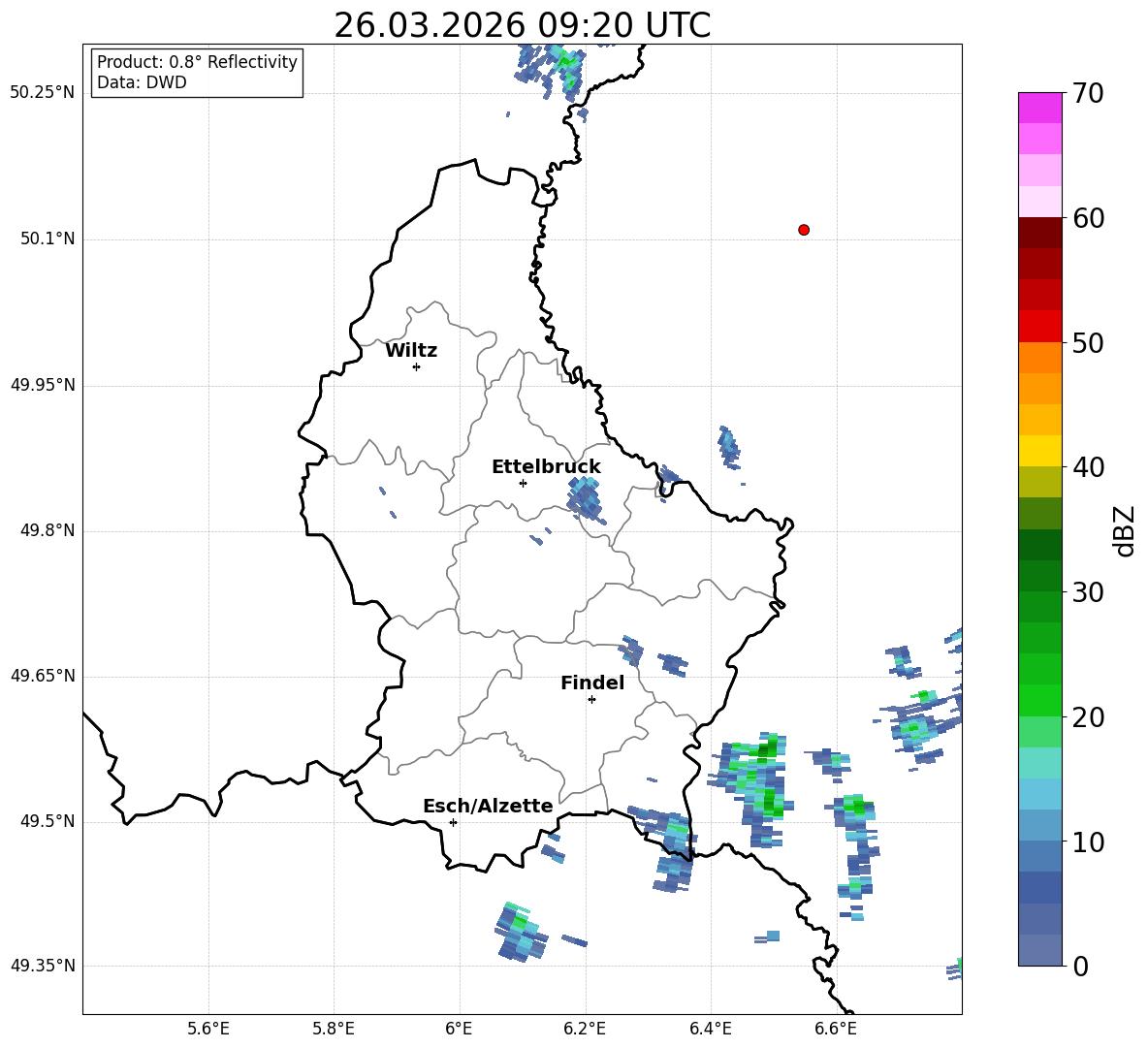The height and width of the screenshot is (1048, 1148).
Task: Click the dark green 30 dBZ colorbar band
Action: pyautogui.click(x=1039, y=576)
